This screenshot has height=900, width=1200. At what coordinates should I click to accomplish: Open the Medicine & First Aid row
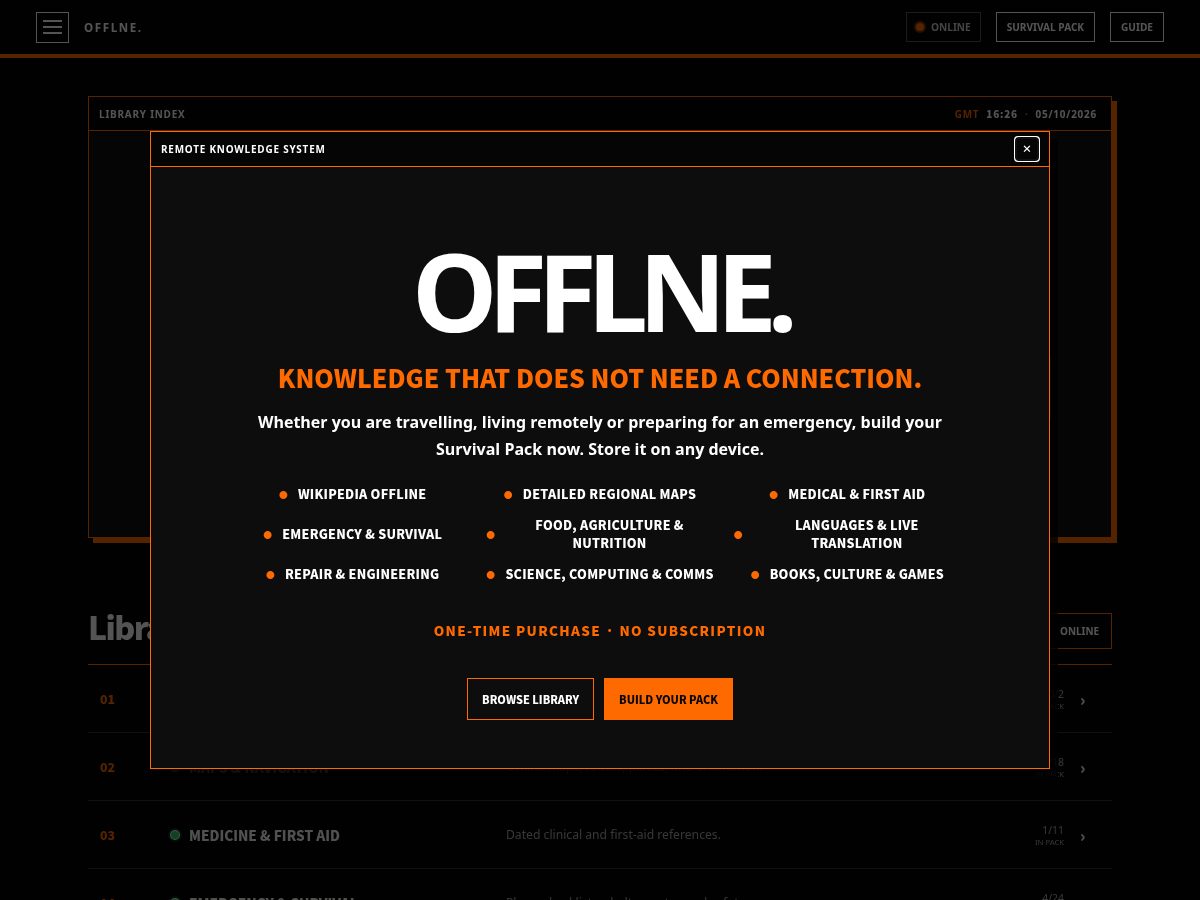(600, 835)
